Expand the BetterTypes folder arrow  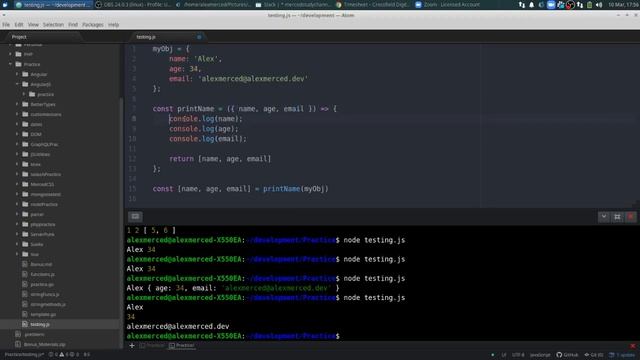(x=17, y=104)
